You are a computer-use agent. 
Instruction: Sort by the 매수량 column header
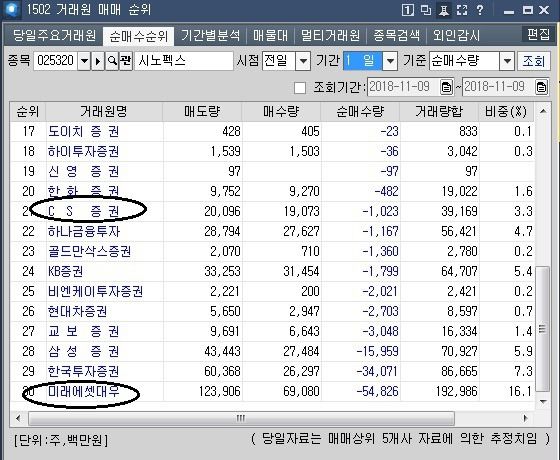[281, 112]
